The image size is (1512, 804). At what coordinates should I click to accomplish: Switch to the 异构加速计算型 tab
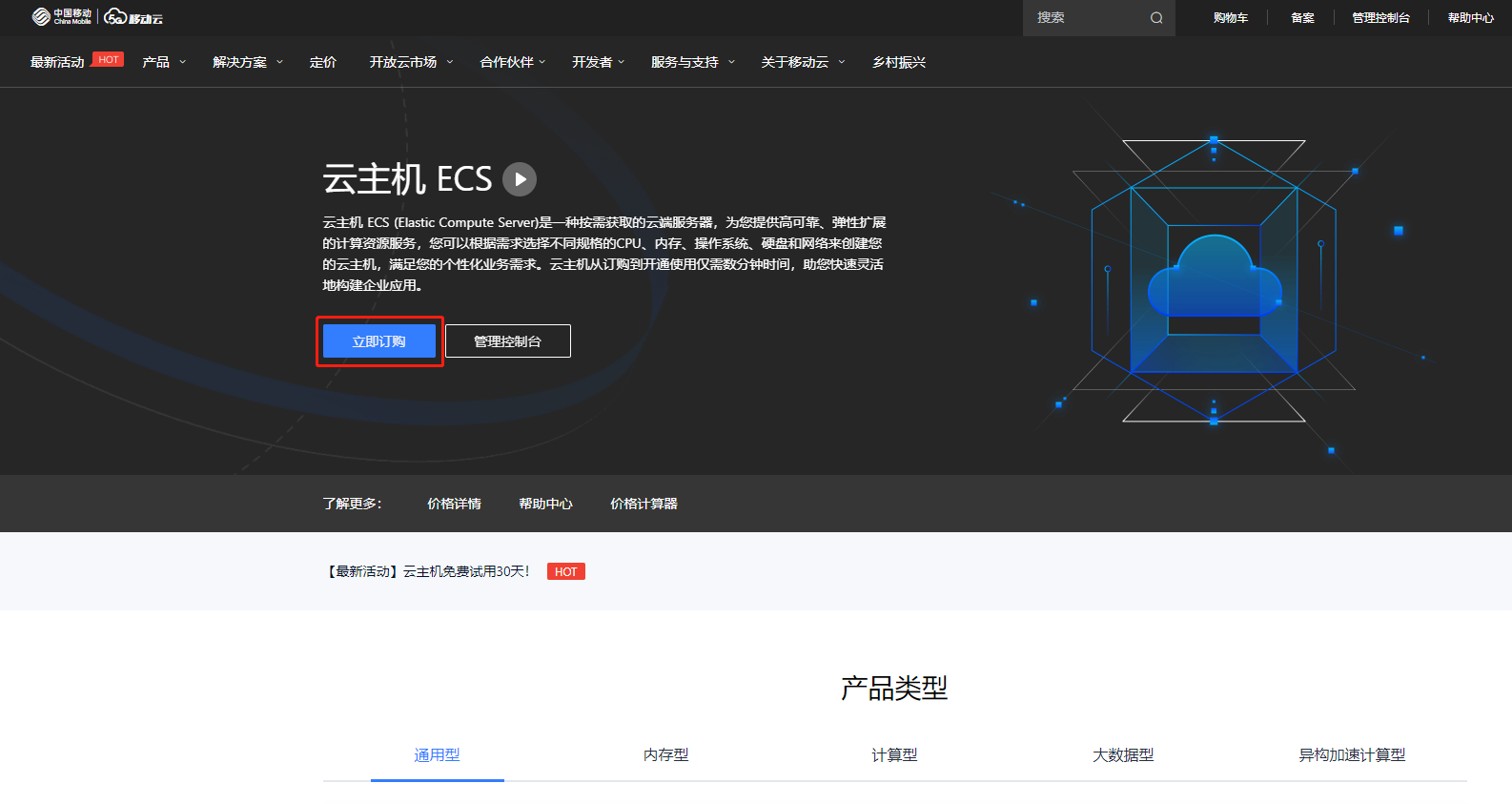point(1352,755)
